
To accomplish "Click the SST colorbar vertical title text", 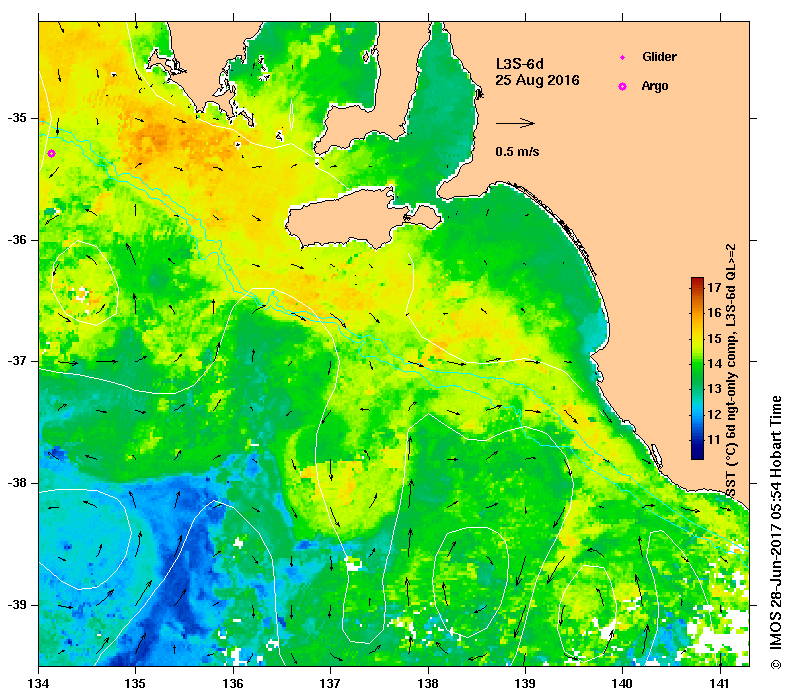I will point(731,371).
